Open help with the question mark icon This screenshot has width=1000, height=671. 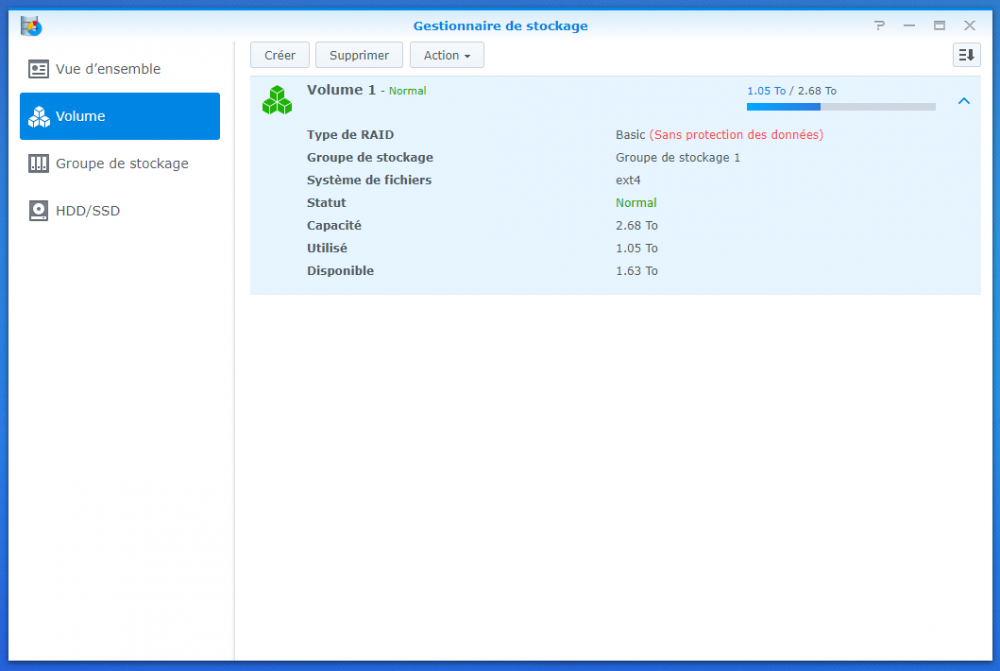(879, 26)
